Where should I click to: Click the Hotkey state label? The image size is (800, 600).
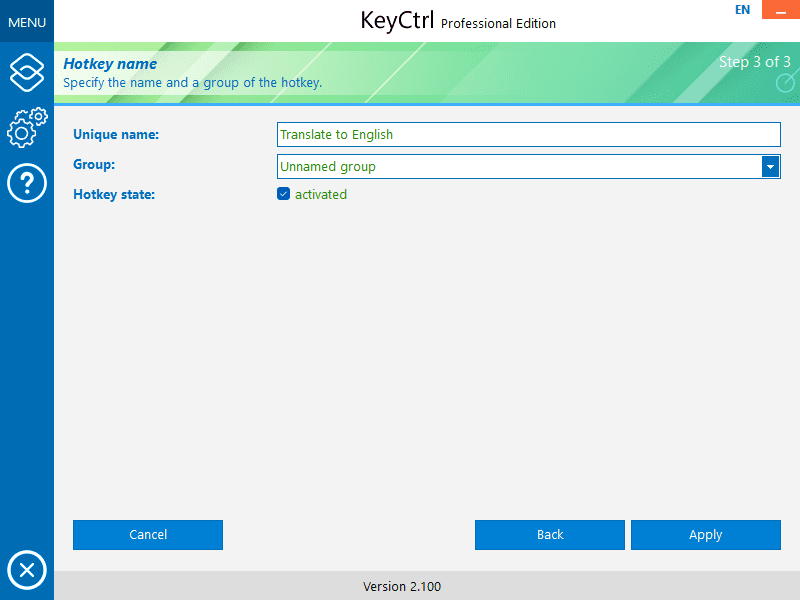[114, 194]
